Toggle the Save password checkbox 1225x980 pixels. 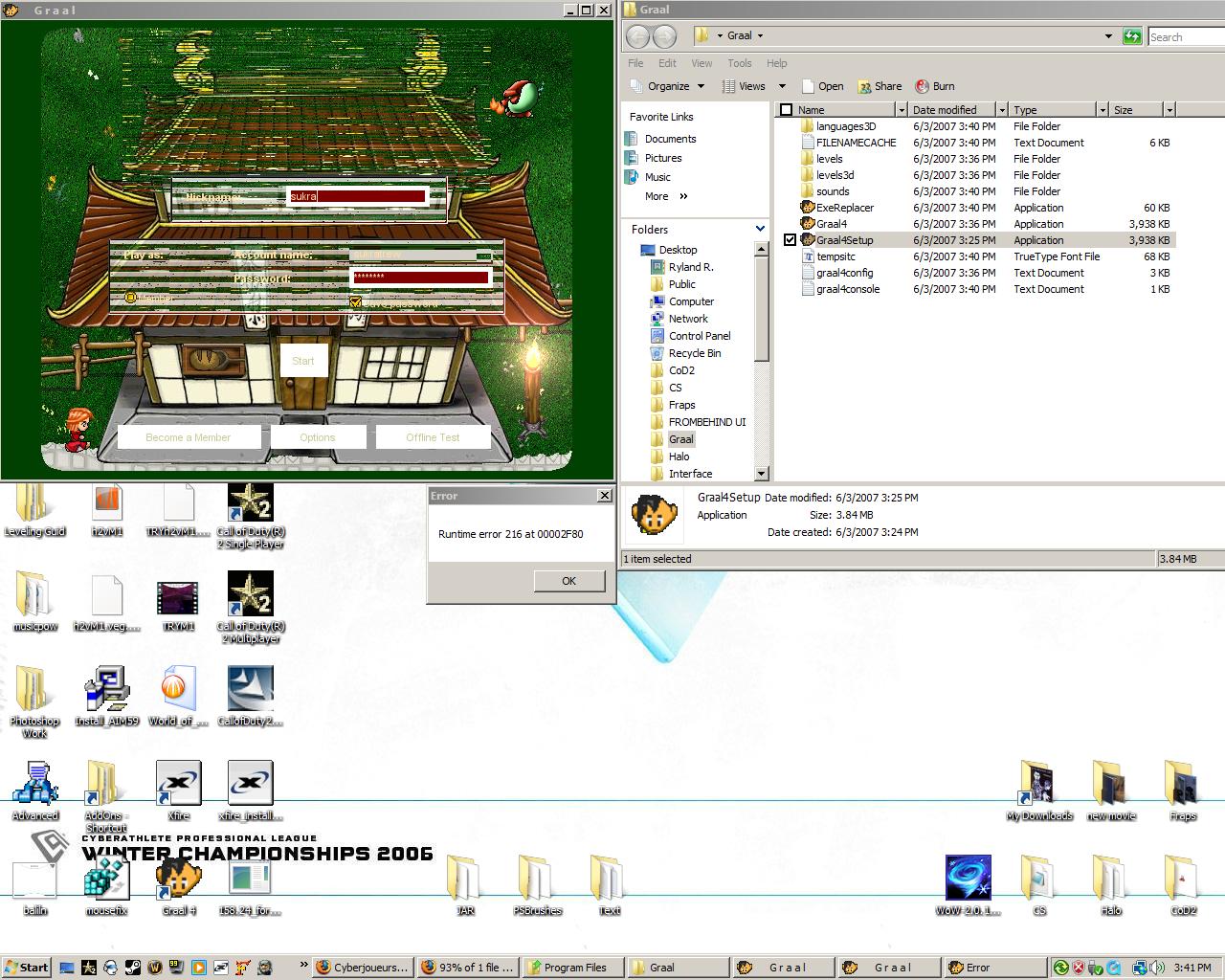click(356, 302)
